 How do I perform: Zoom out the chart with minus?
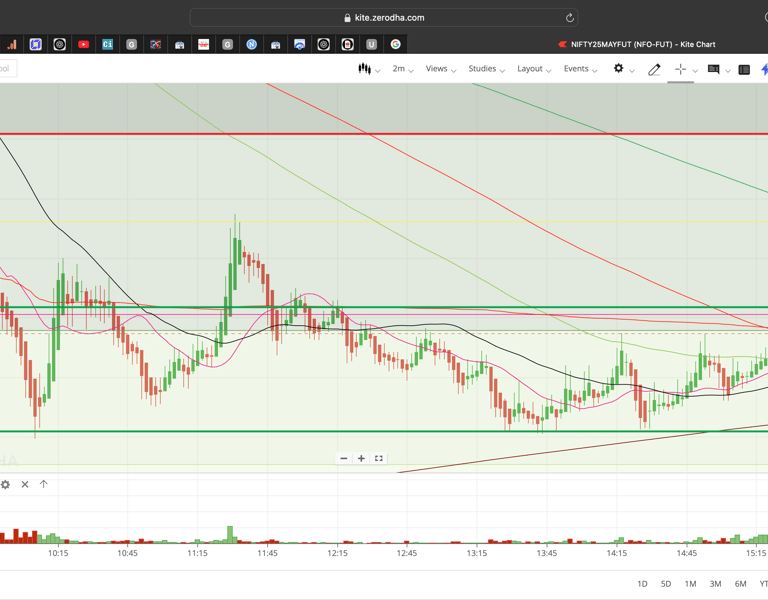344,458
